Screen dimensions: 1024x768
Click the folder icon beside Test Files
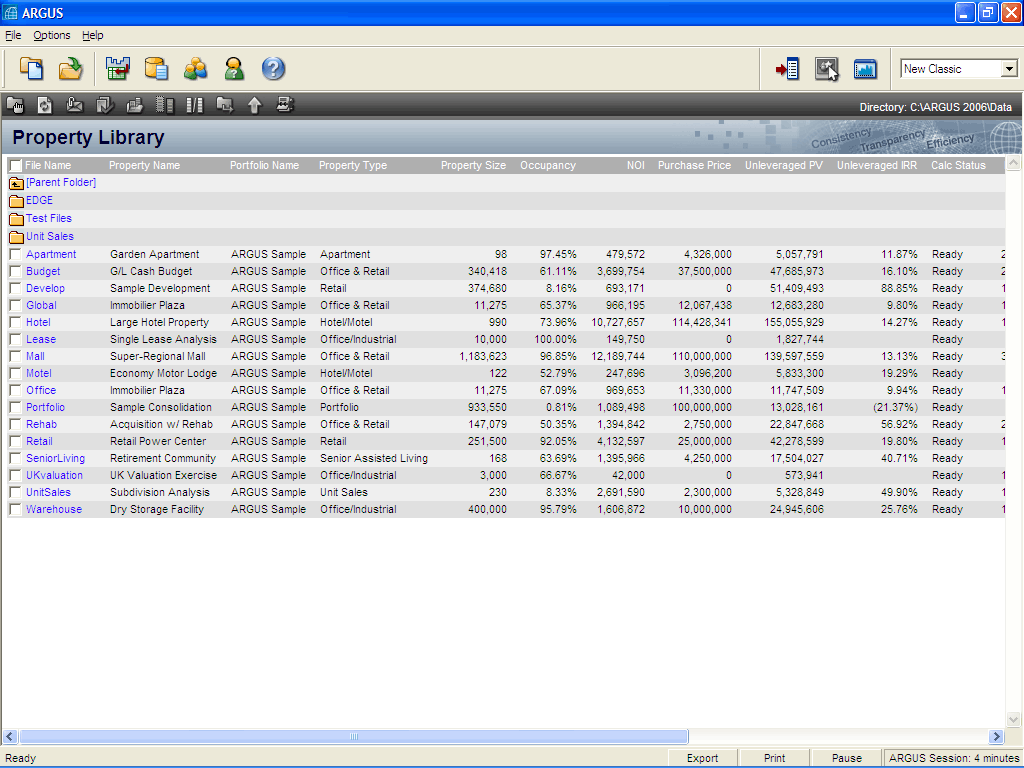click(16, 219)
